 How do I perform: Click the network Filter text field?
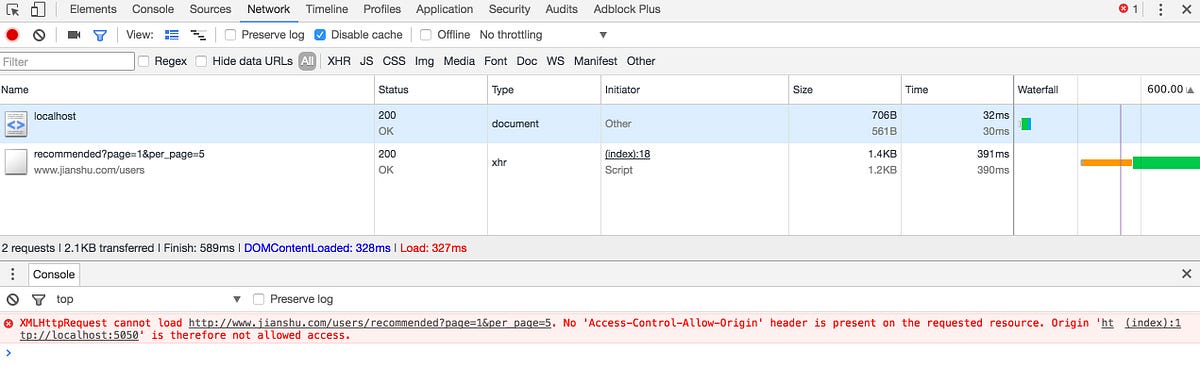pos(67,61)
